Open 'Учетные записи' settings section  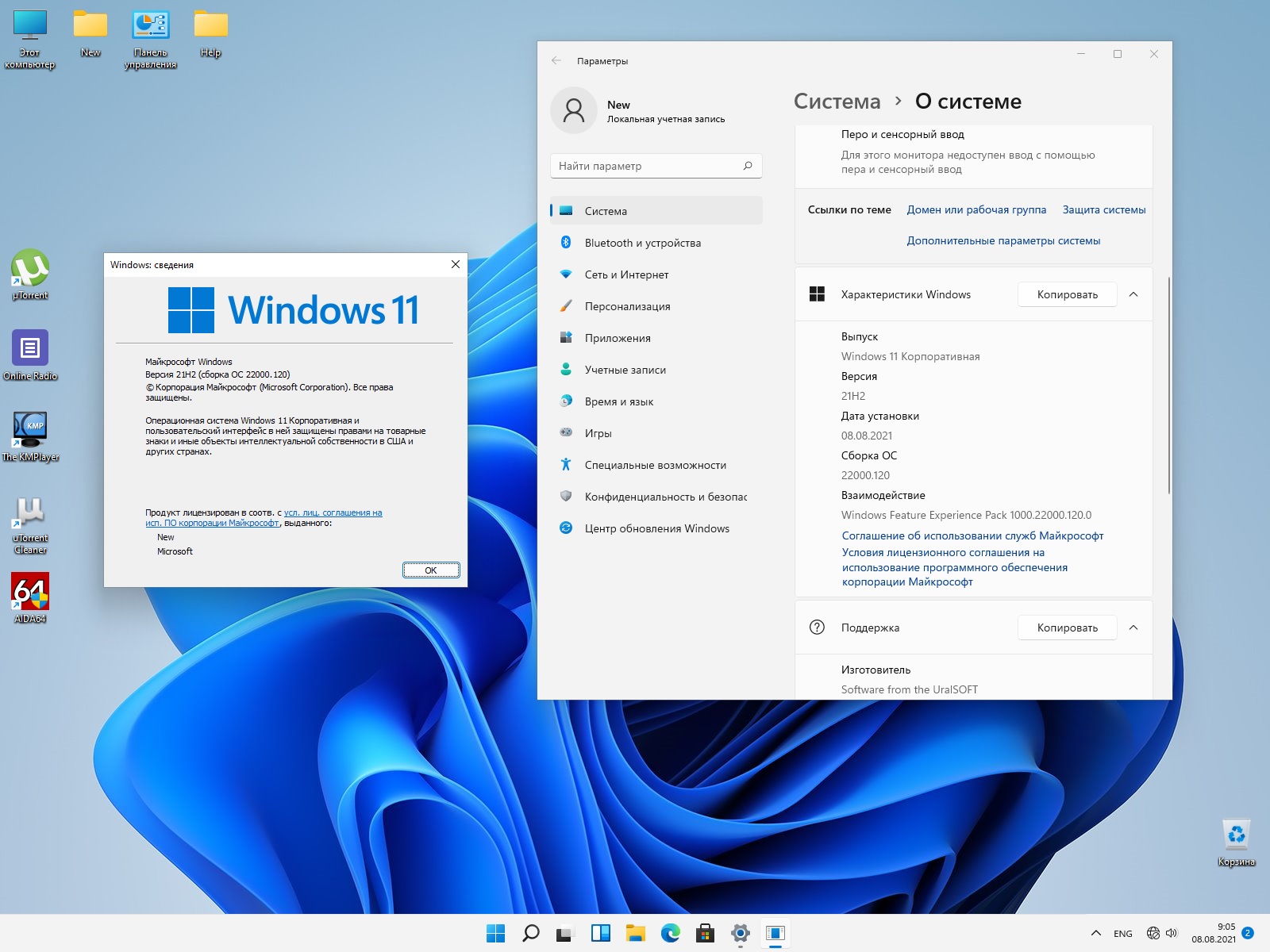click(x=656, y=370)
